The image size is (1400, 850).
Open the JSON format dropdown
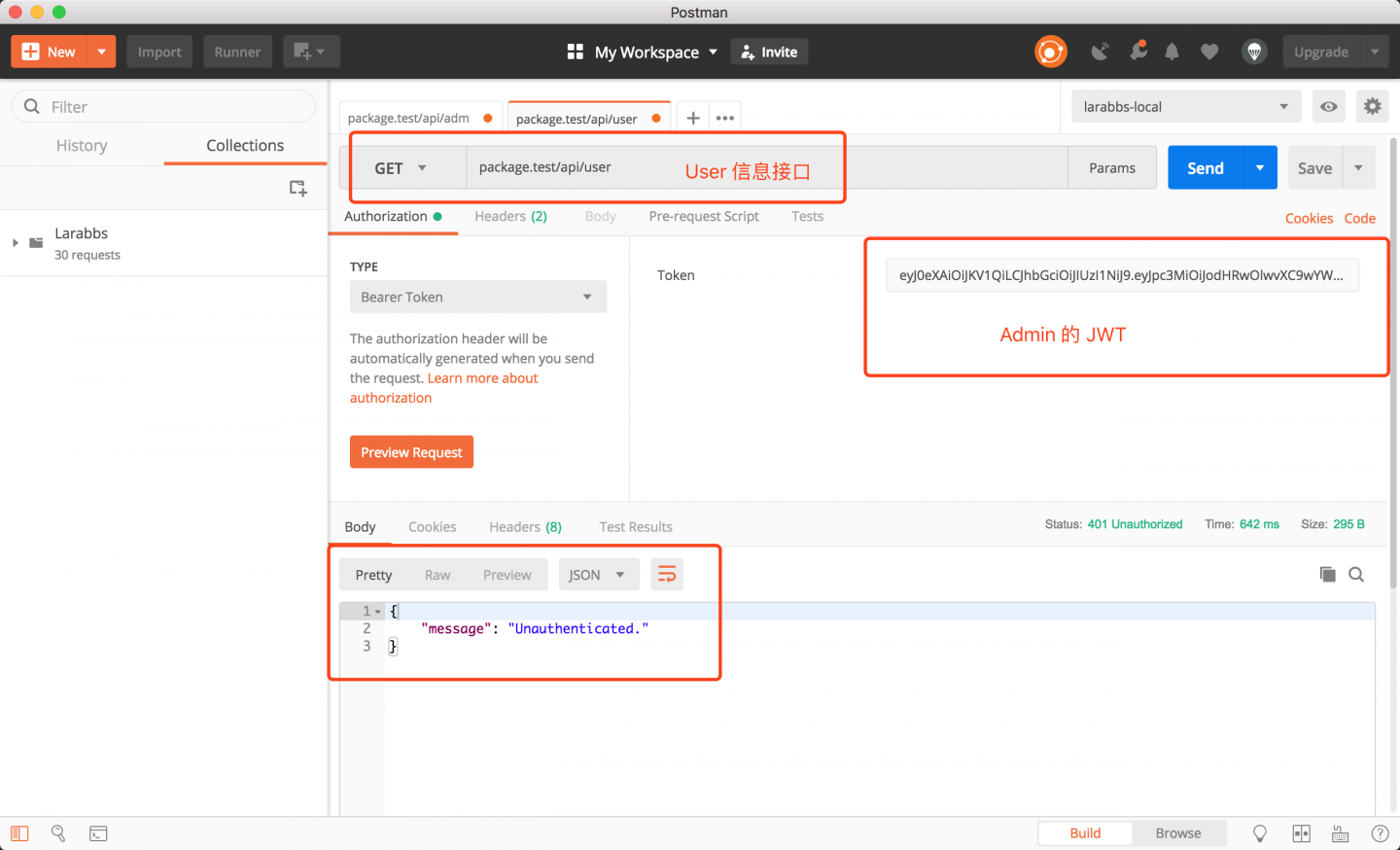[598, 575]
